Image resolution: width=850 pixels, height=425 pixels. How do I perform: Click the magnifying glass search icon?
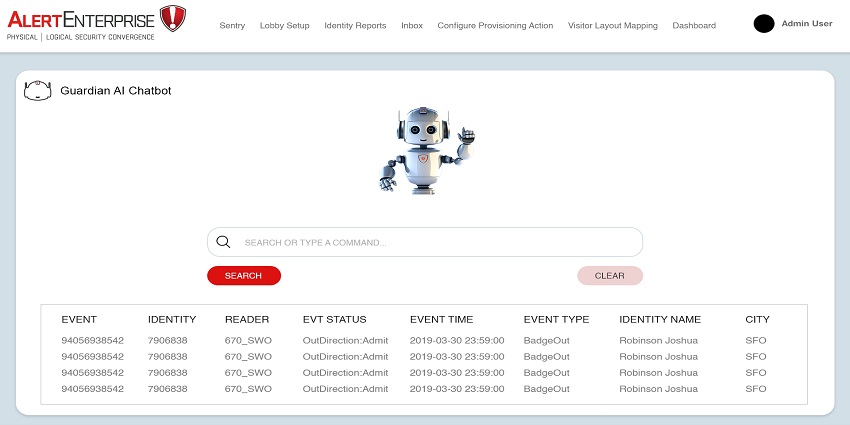224,242
